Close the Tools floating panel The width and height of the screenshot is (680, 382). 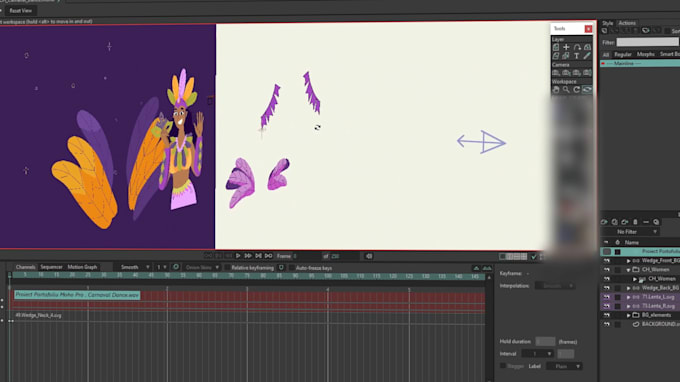tap(588, 29)
